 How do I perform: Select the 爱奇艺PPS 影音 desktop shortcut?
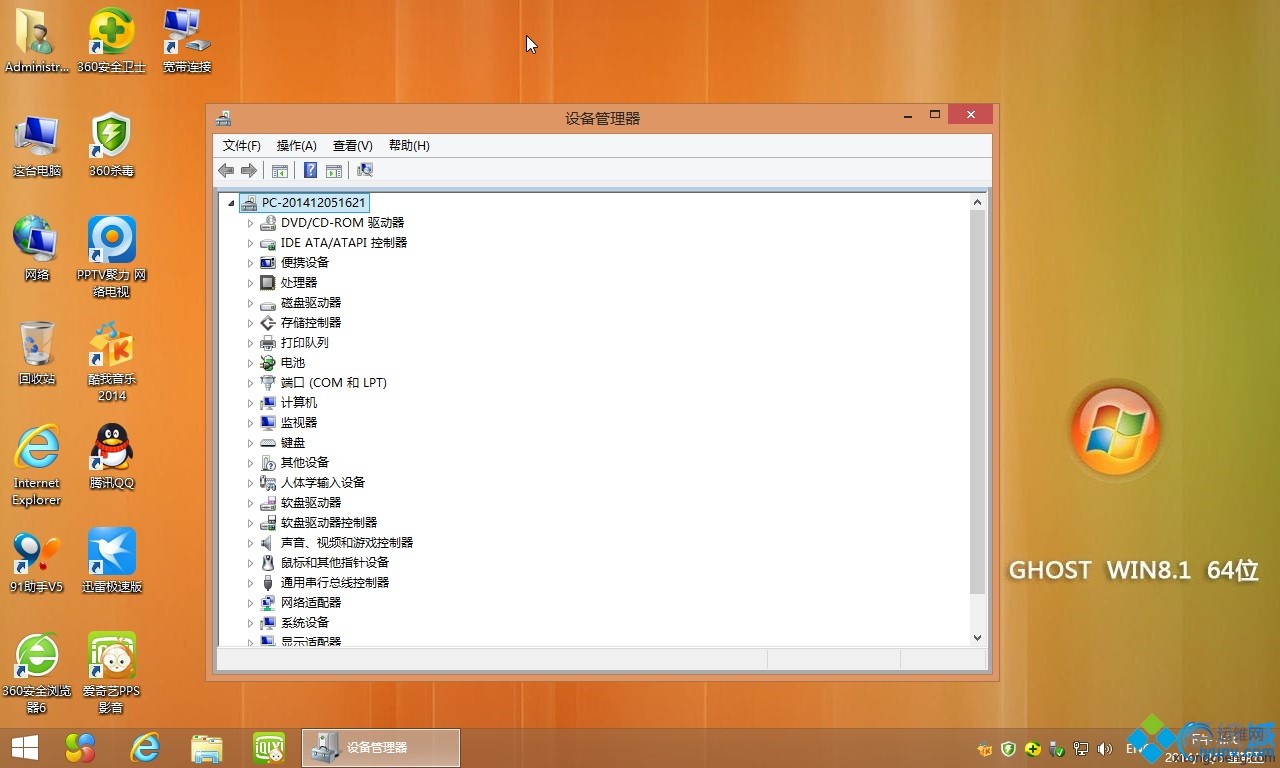point(111,673)
